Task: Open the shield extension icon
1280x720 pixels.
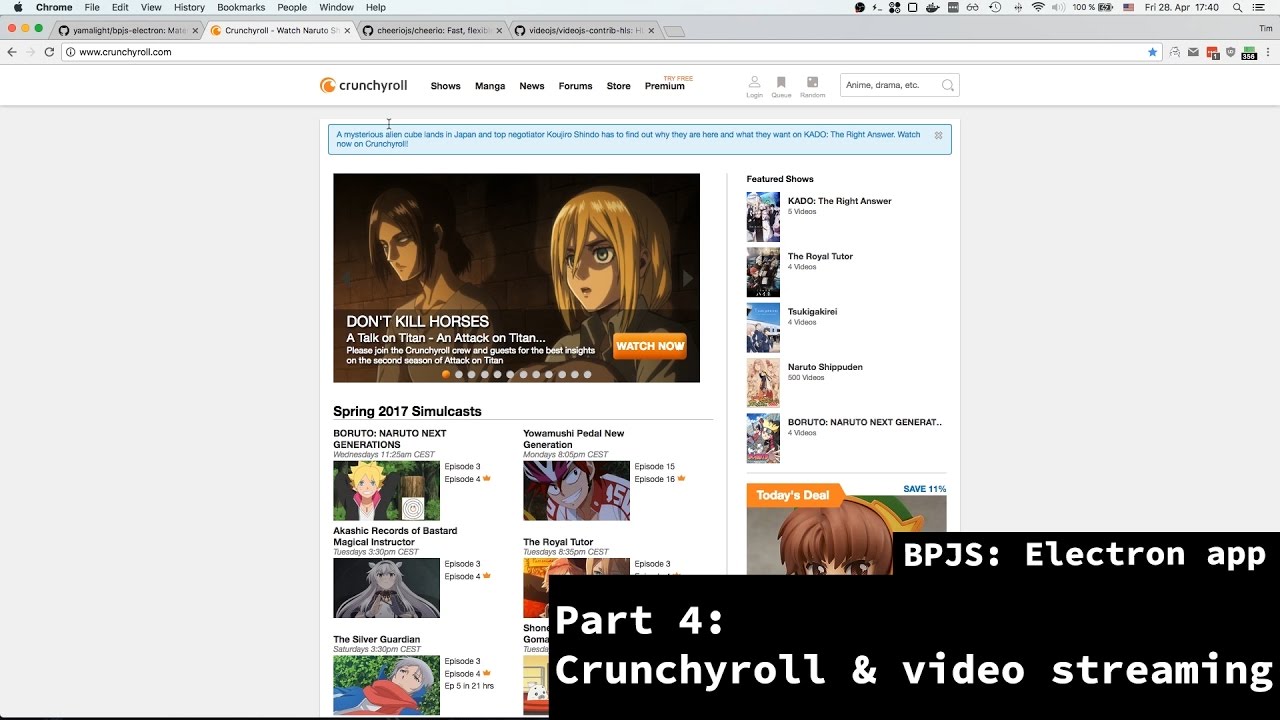Action: [x=1230, y=52]
